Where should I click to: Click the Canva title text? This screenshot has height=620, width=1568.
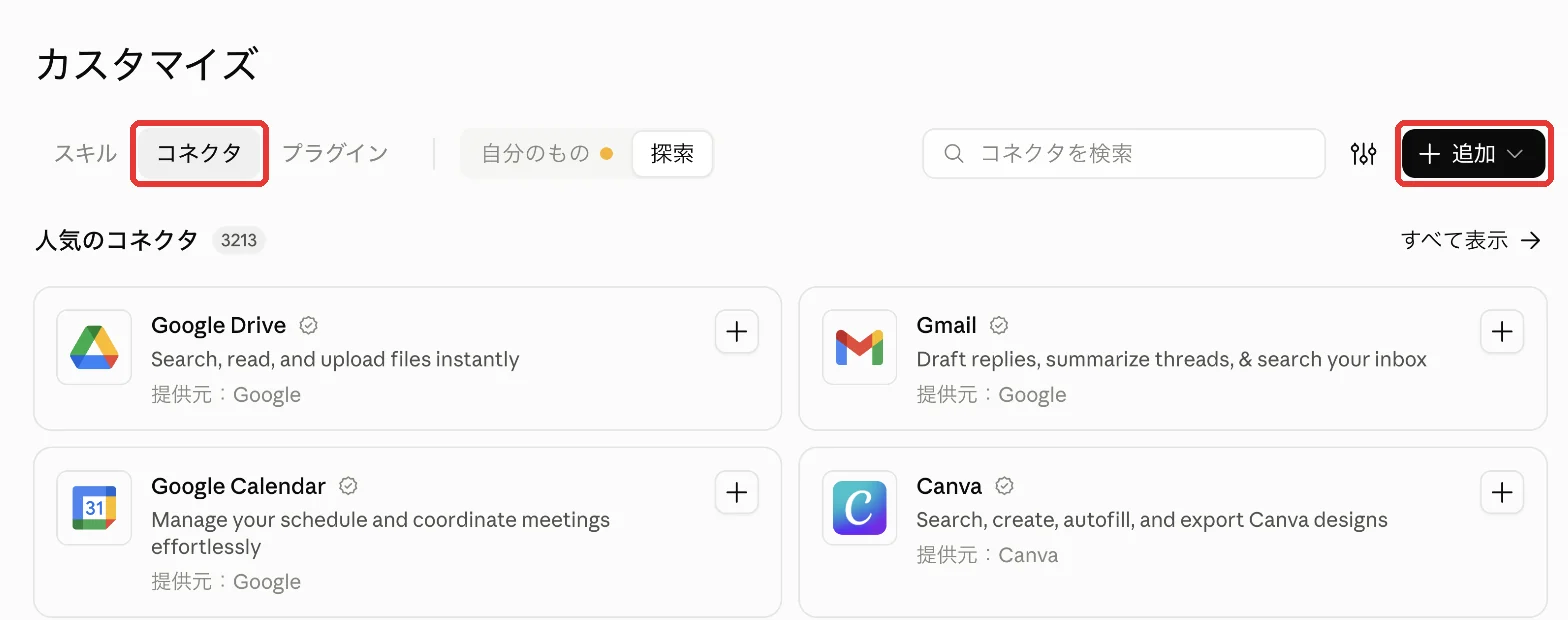pos(949,486)
